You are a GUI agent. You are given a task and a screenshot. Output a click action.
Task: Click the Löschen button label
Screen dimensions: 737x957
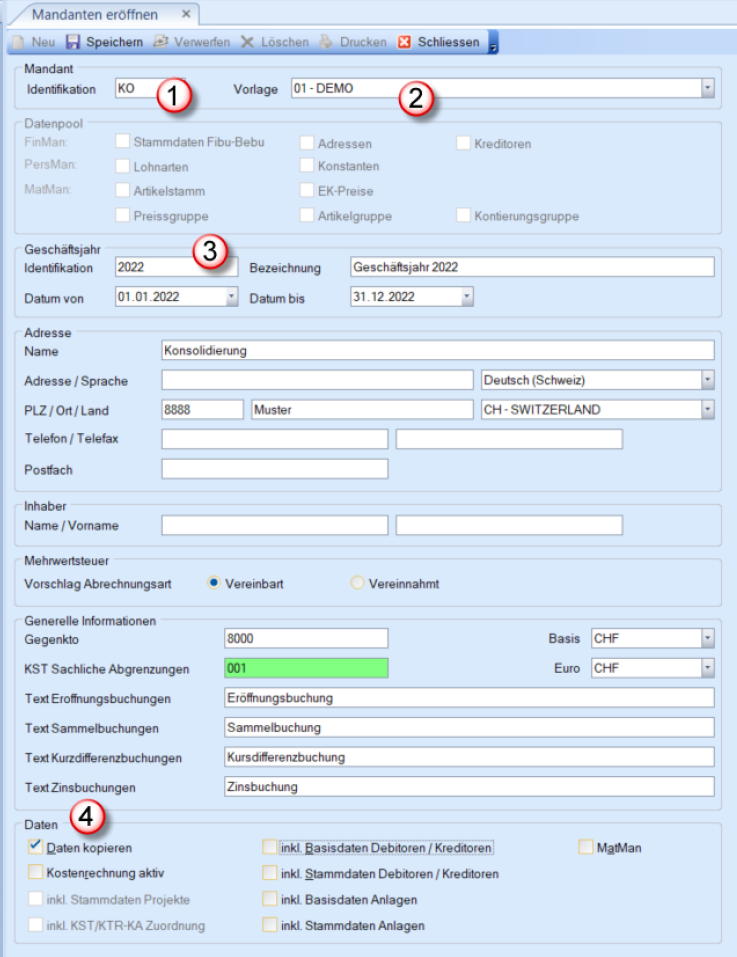[285, 42]
